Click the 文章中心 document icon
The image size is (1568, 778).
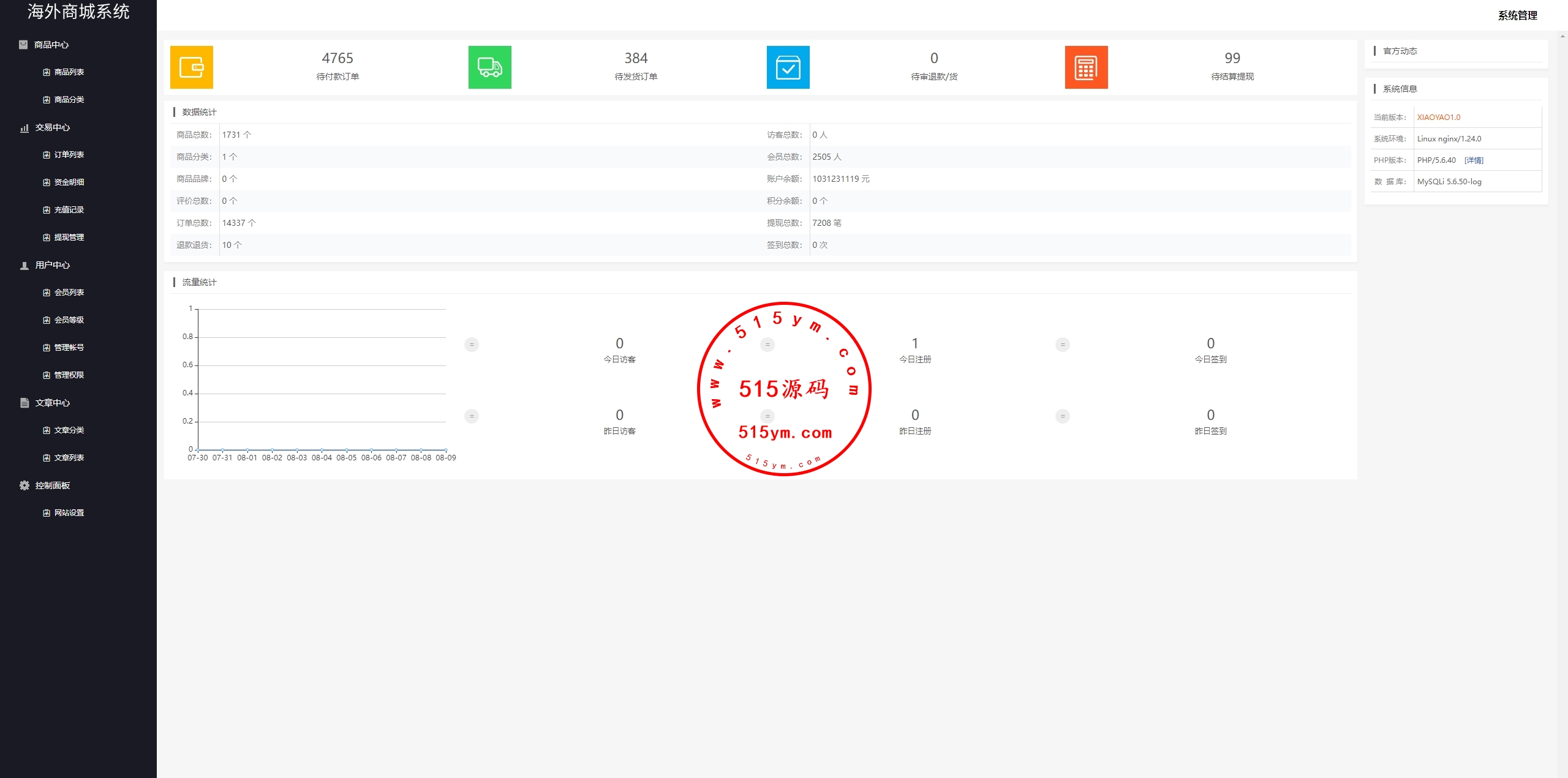24,403
